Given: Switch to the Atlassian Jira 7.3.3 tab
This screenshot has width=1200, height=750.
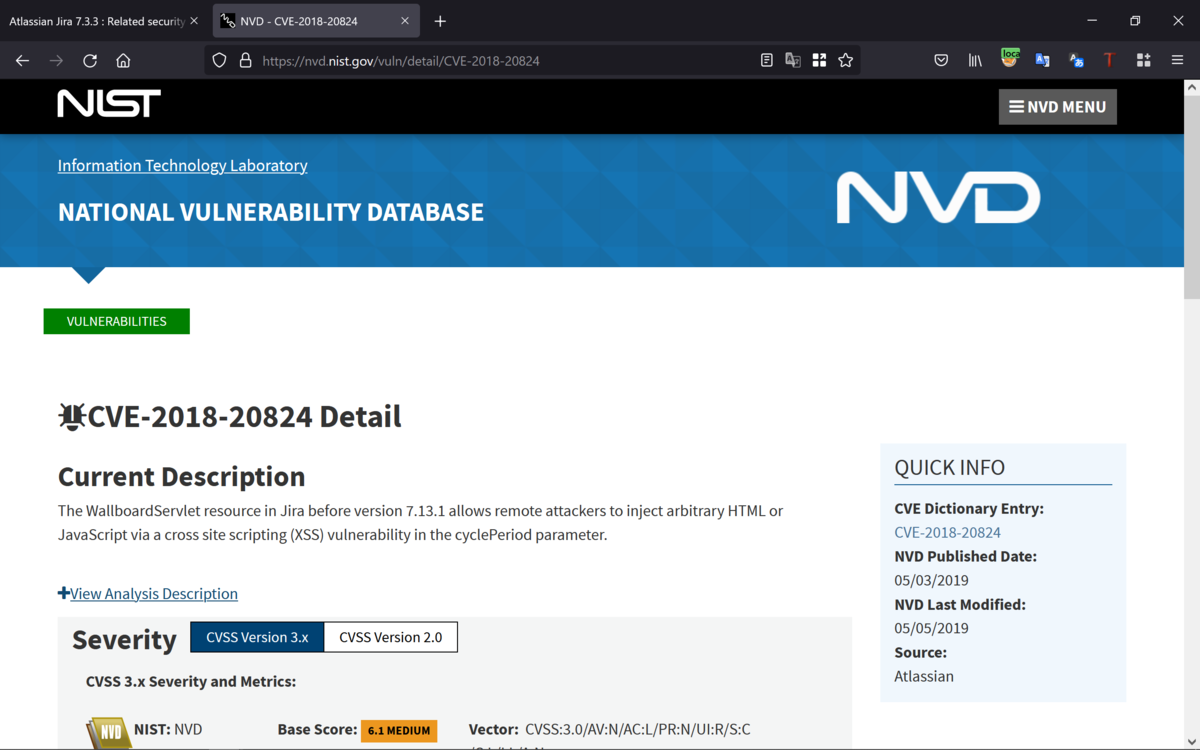Looking at the screenshot, I should click(97, 21).
